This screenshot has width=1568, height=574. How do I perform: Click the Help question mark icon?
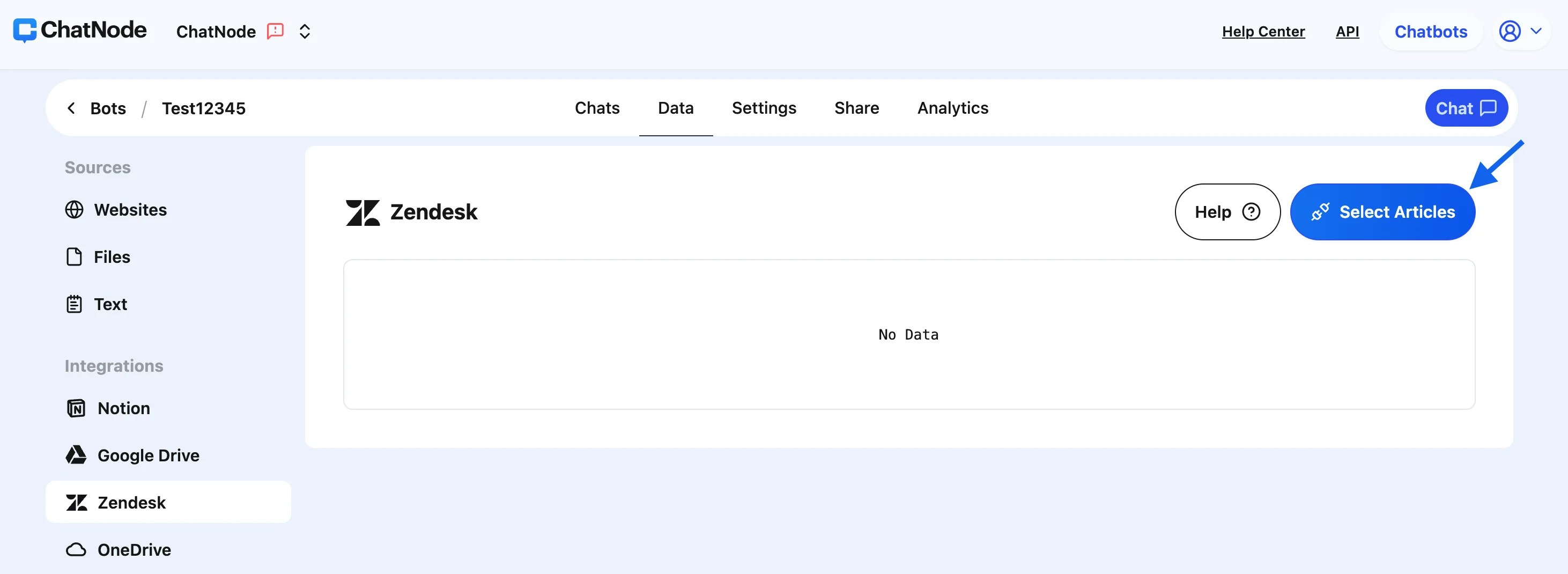tap(1251, 212)
